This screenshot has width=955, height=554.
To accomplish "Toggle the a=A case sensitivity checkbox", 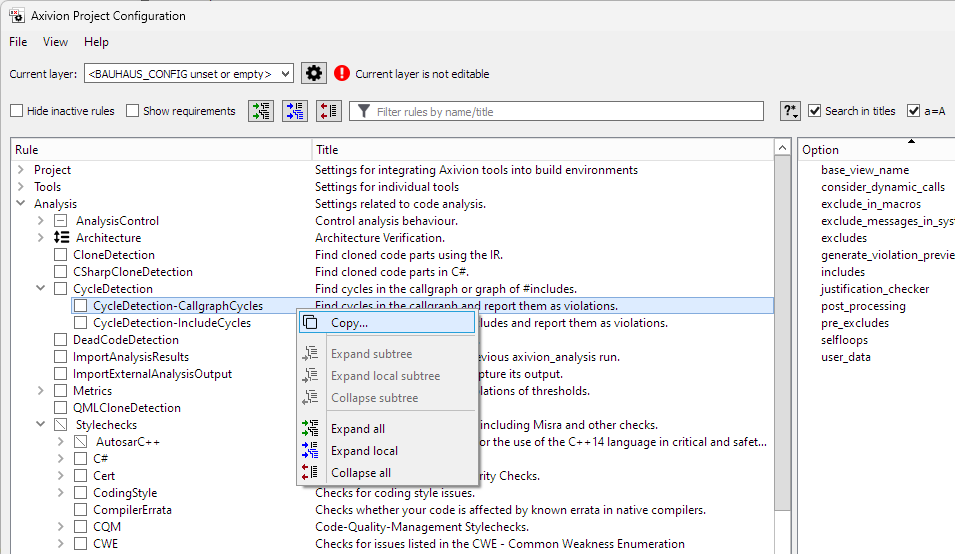I will 913,111.
